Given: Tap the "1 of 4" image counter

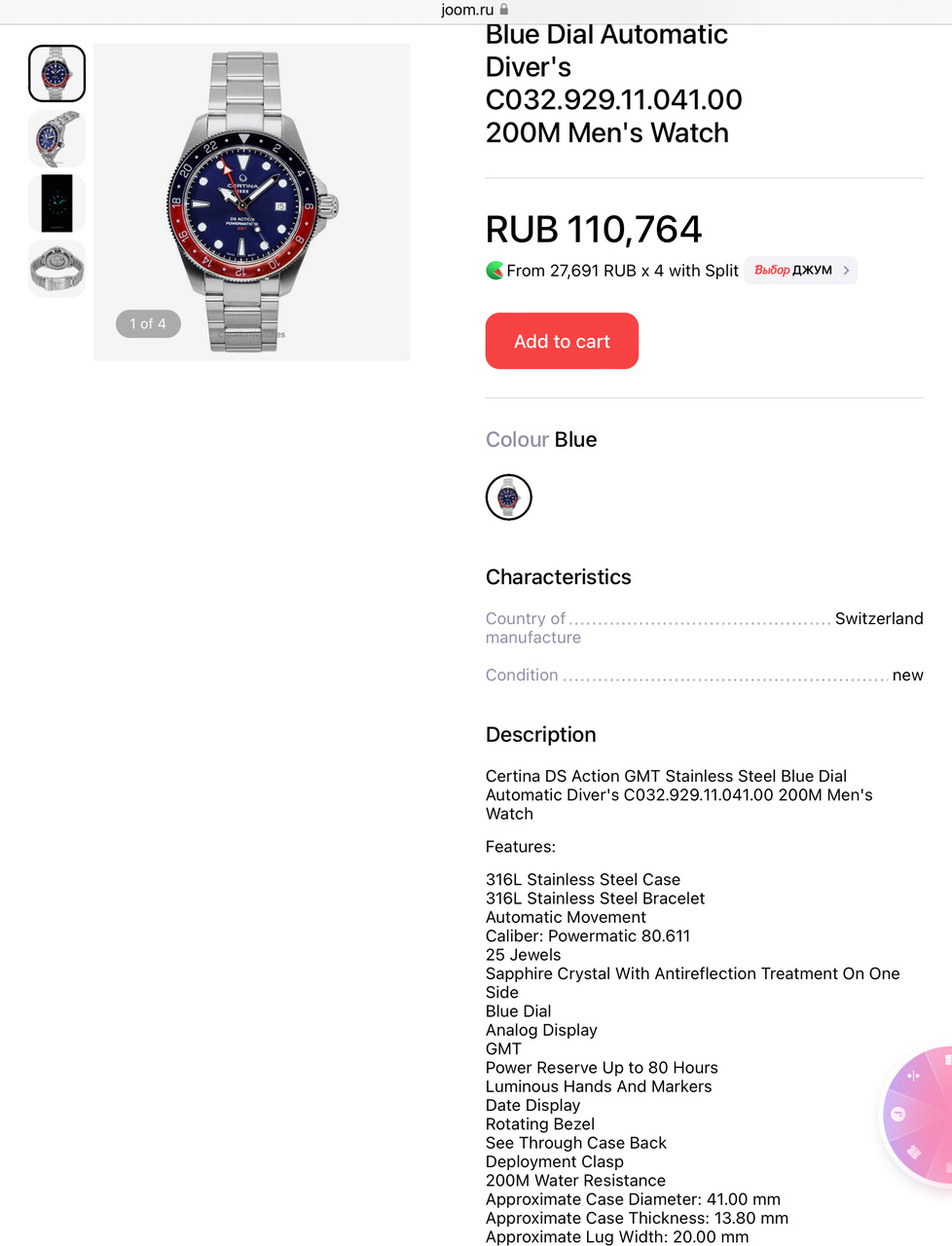Looking at the screenshot, I should point(148,324).
